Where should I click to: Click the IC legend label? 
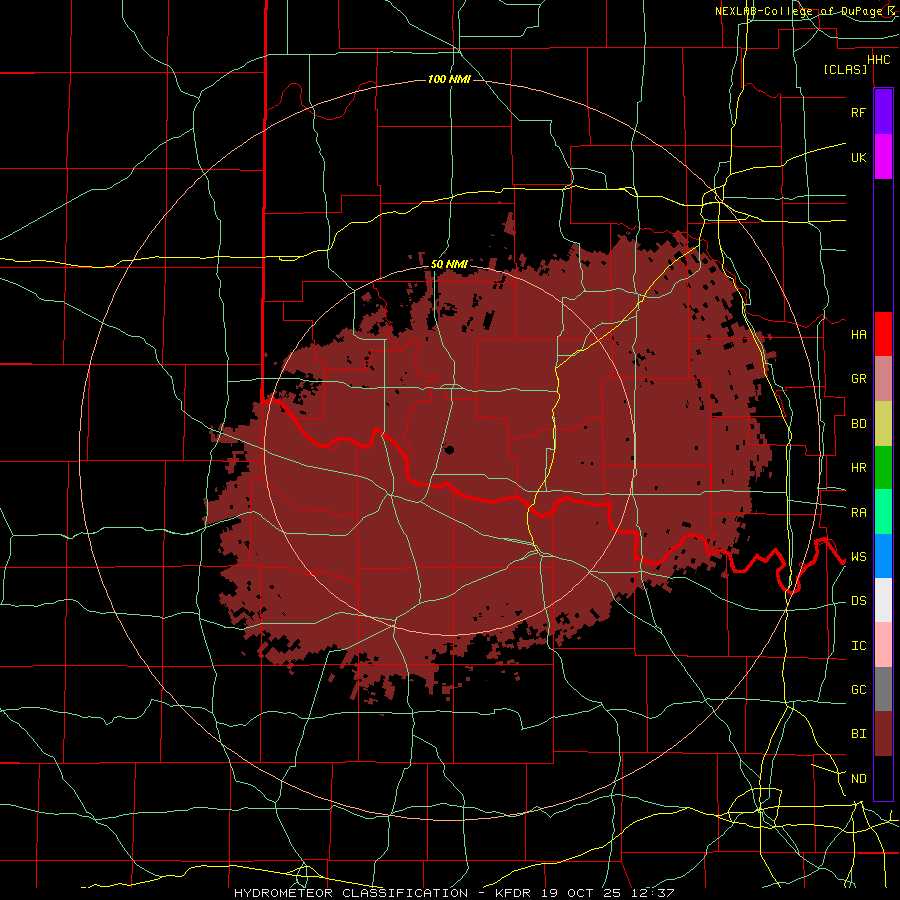pyautogui.click(x=858, y=646)
